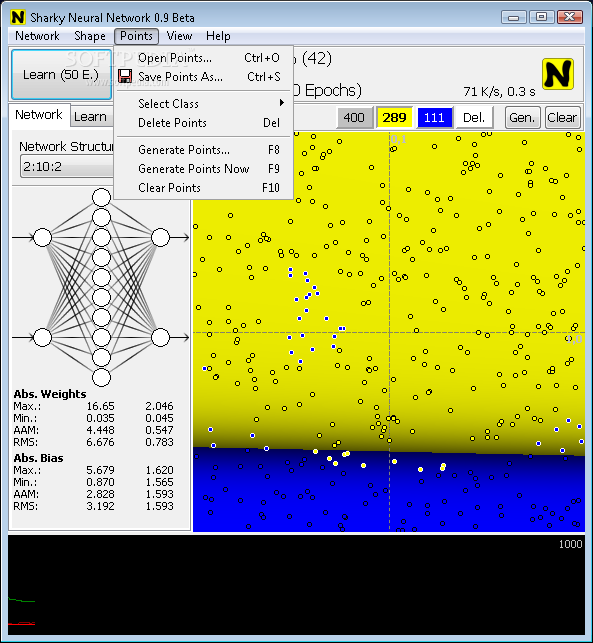This screenshot has height=643, width=593.
Task: Click the gray 400 total points button
Action: pyautogui.click(x=354, y=118)
